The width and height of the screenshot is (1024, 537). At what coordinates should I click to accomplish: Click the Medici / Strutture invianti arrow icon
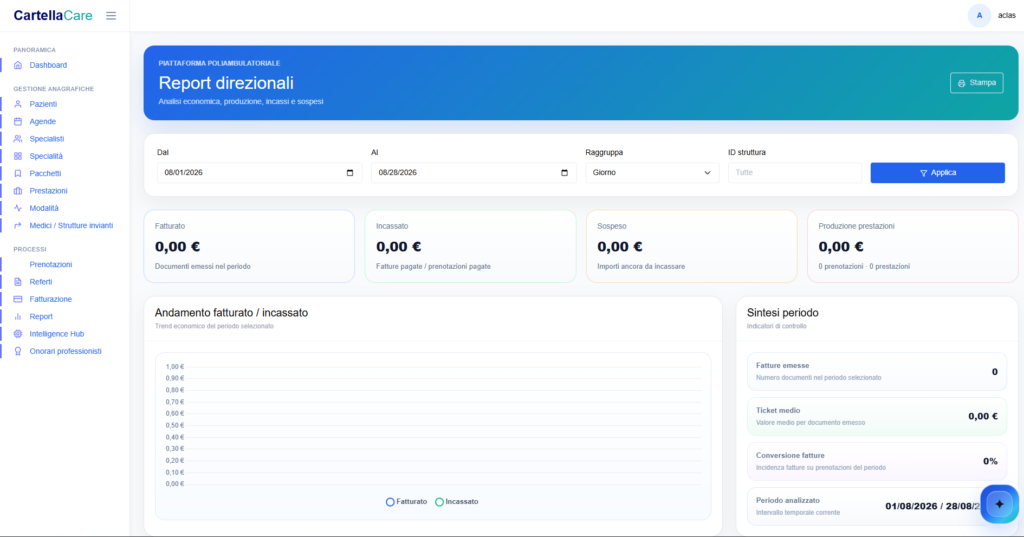pos(18,225)
